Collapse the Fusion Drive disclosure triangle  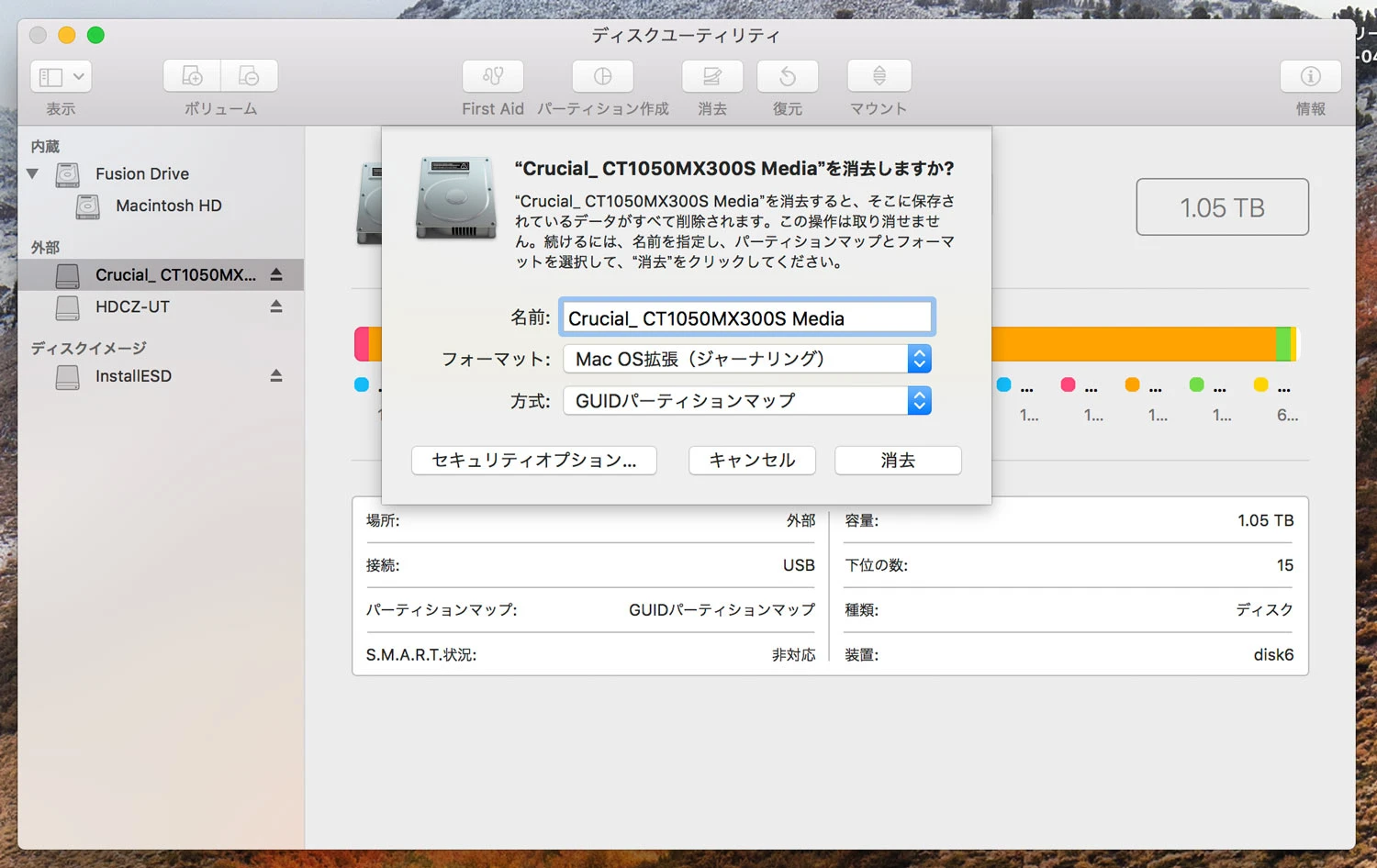click(33, 173)
